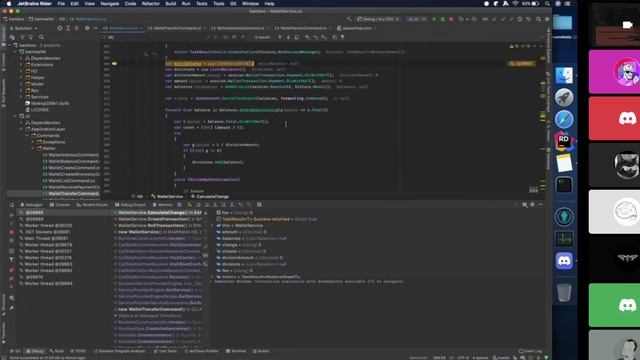This screenshot has width=640, height=360.
Task: Open Dynamic Program Analysis tool window
Action: (x=120, y=351)
